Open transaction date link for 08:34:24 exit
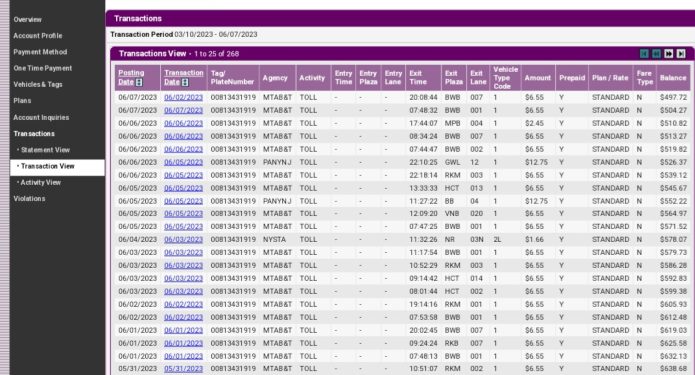 (184, 136)
